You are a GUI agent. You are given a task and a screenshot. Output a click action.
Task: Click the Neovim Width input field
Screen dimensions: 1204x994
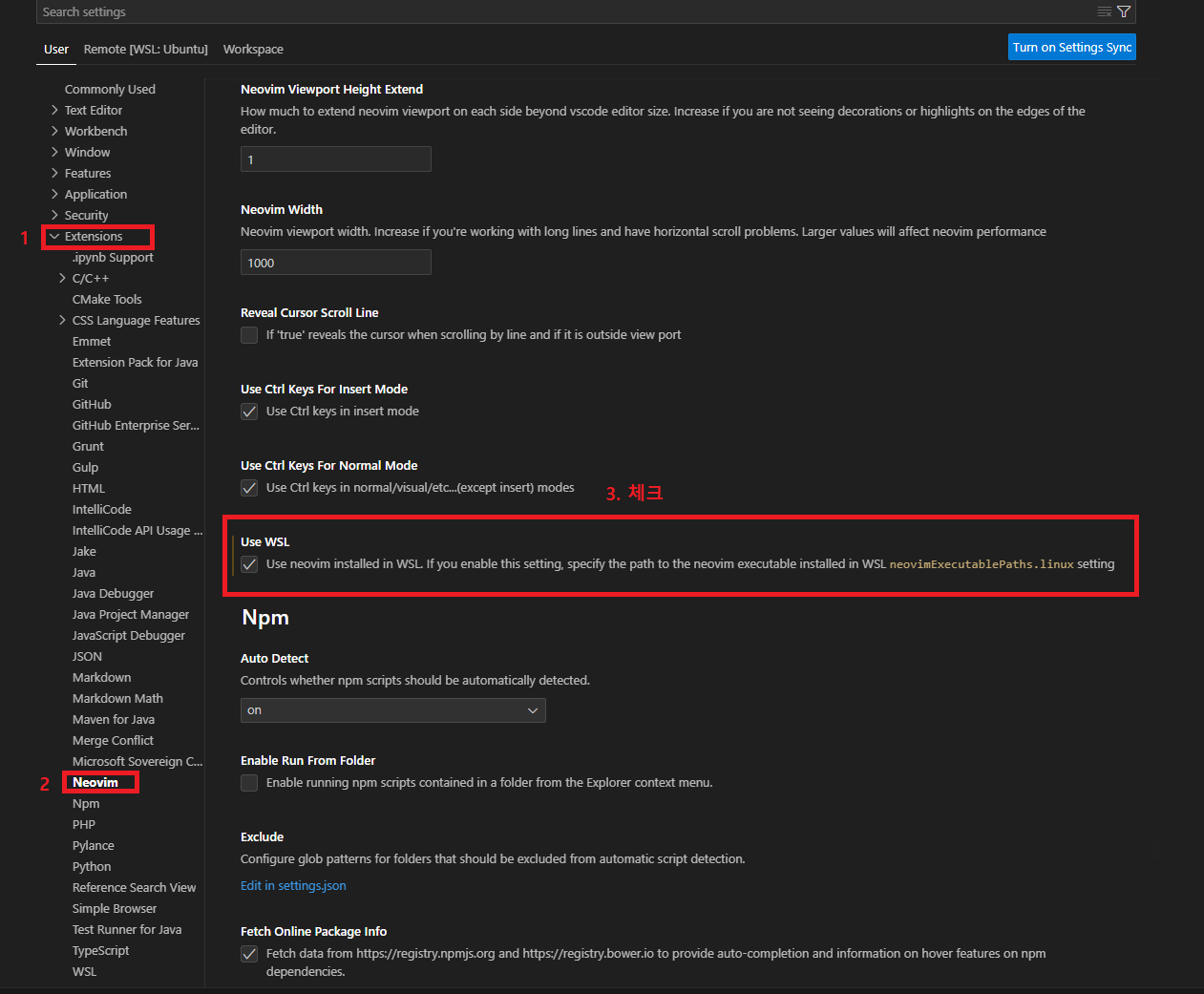(x=336, y=263)
